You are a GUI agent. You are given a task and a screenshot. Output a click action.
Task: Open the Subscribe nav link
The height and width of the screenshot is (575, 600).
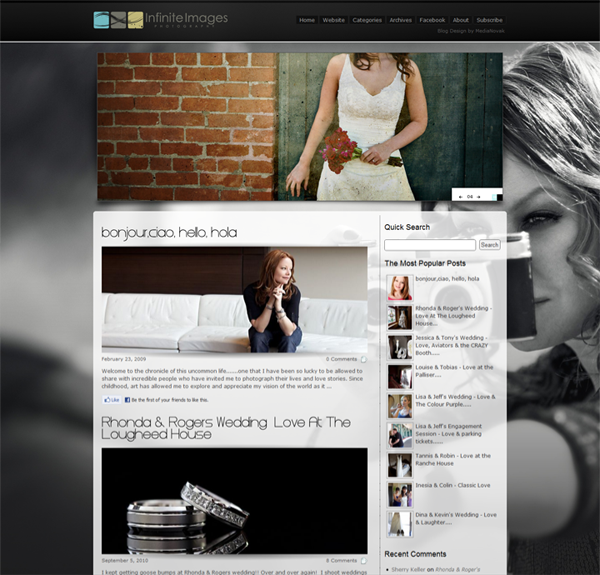tap(489, 20)
